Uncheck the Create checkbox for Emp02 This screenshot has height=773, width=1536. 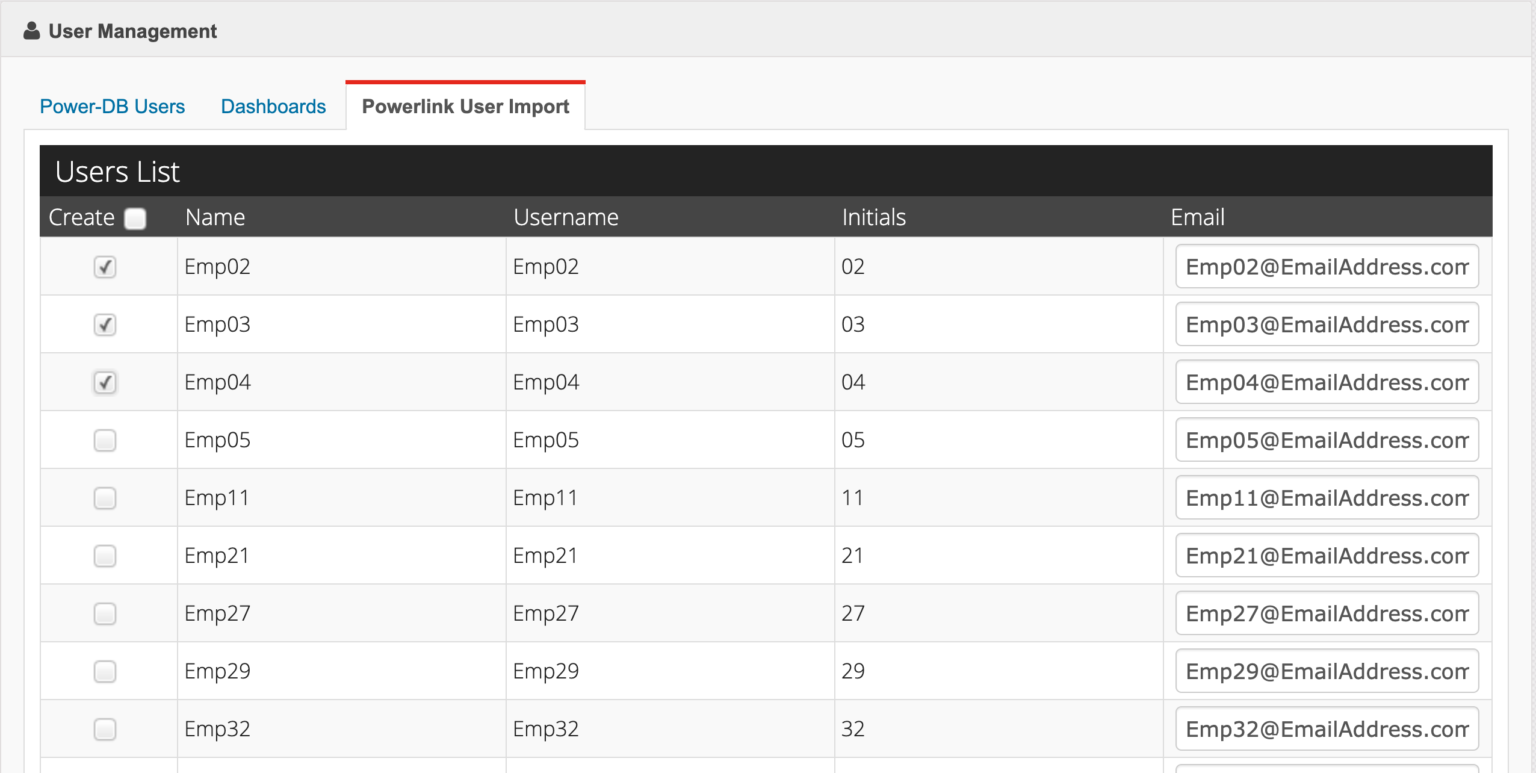105,266
